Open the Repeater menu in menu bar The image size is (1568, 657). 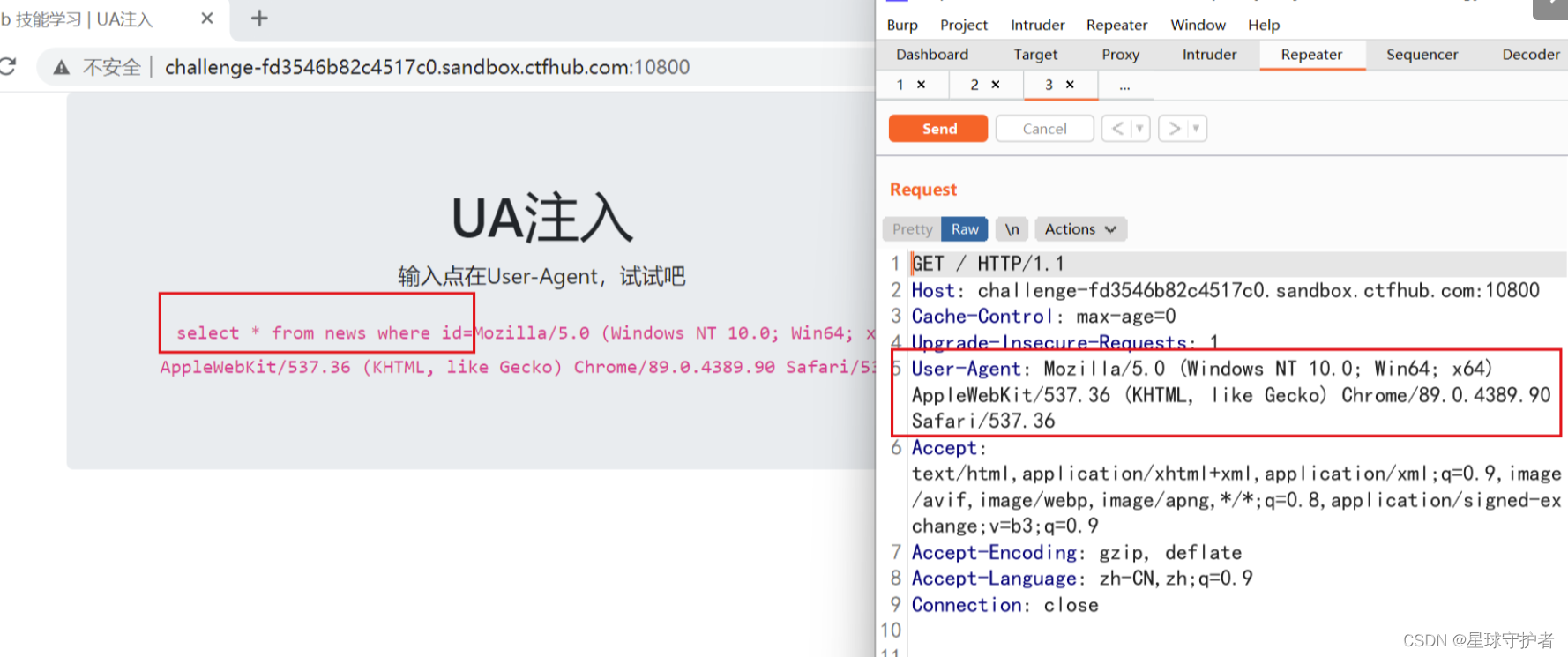pyautogui.click(x=1117, y=25)
